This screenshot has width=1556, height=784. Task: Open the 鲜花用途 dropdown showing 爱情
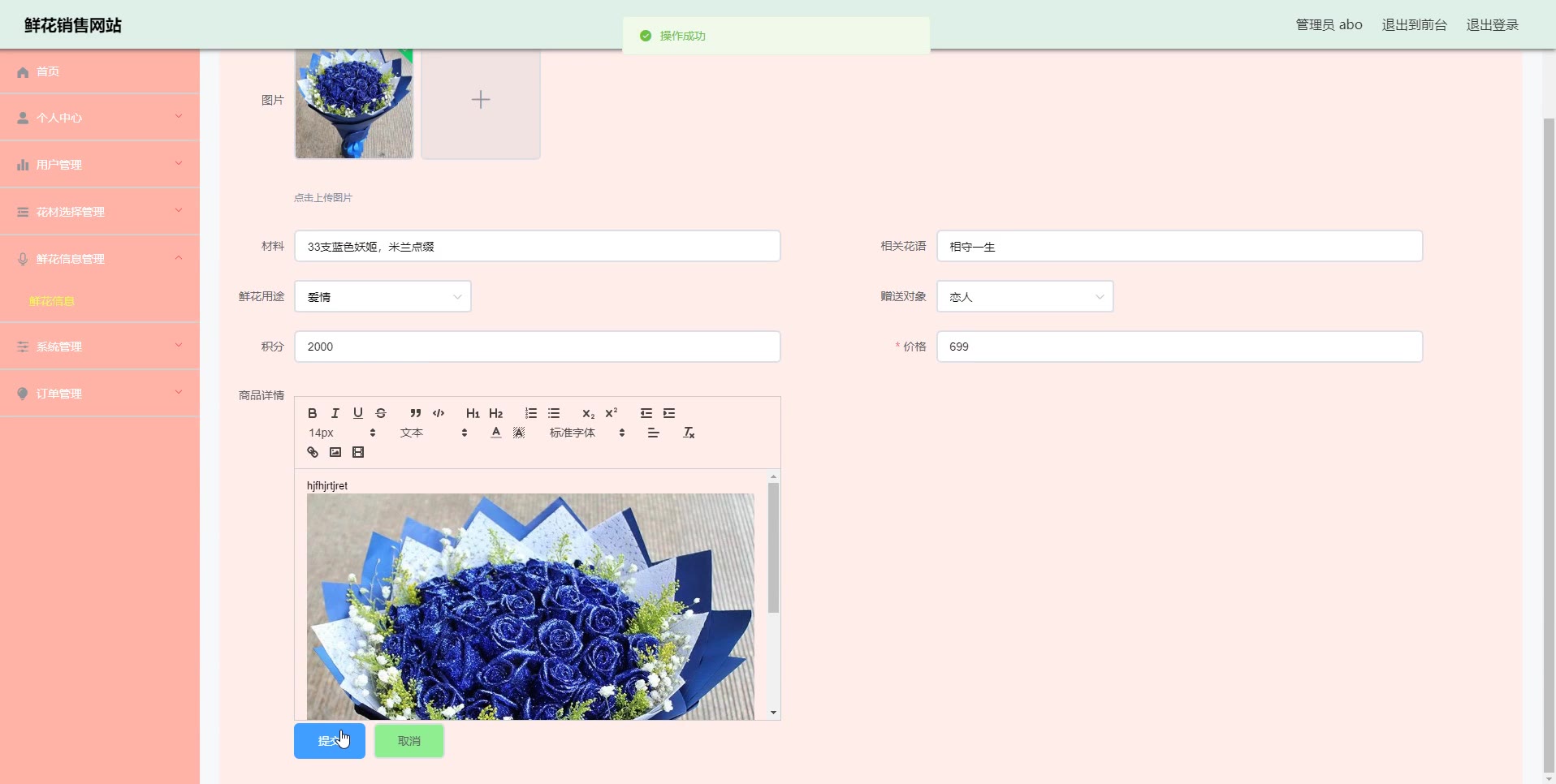click(x=383, y=296)
